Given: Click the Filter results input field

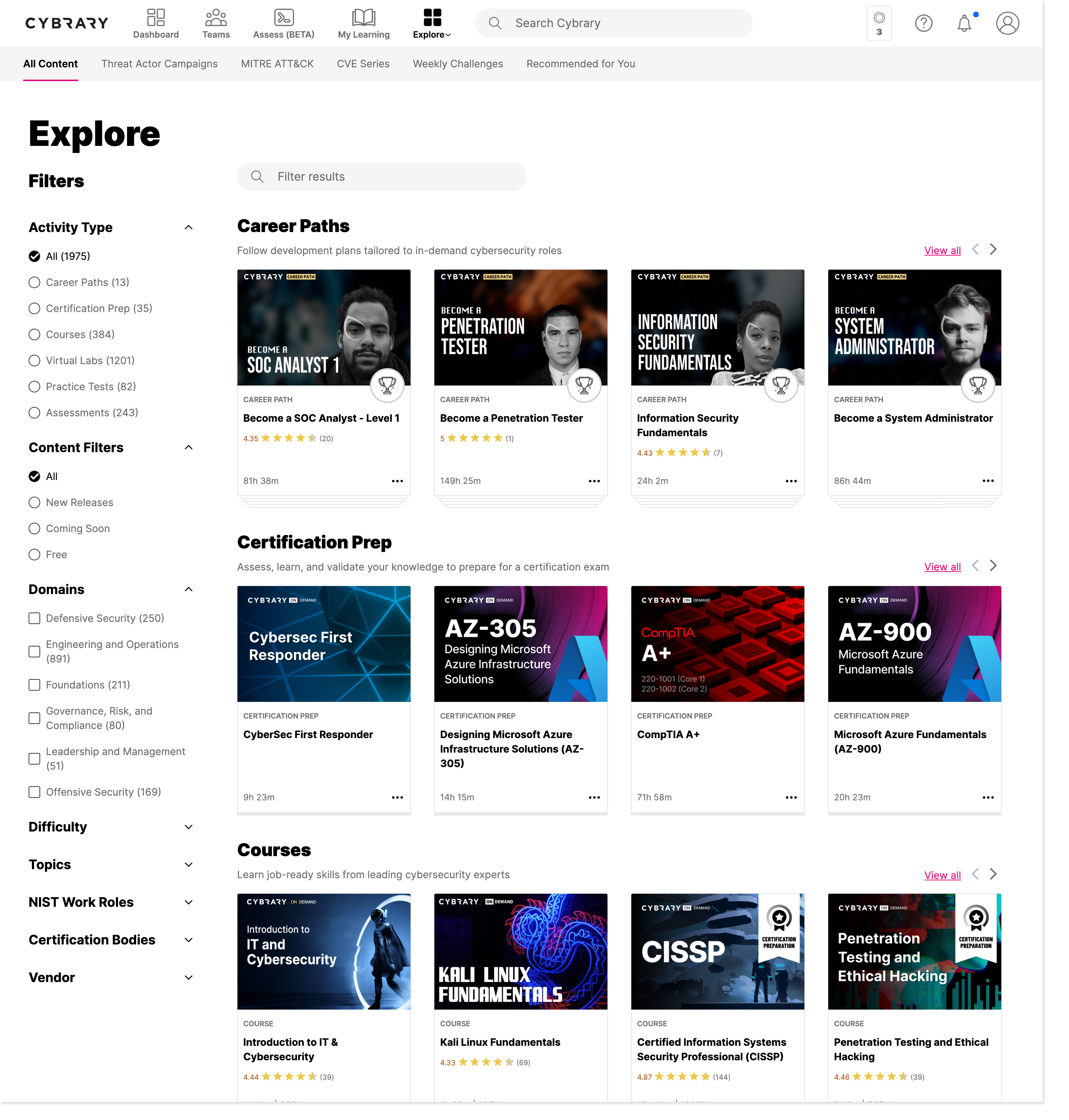Looking at the screenshot, I should pos(382,177).
